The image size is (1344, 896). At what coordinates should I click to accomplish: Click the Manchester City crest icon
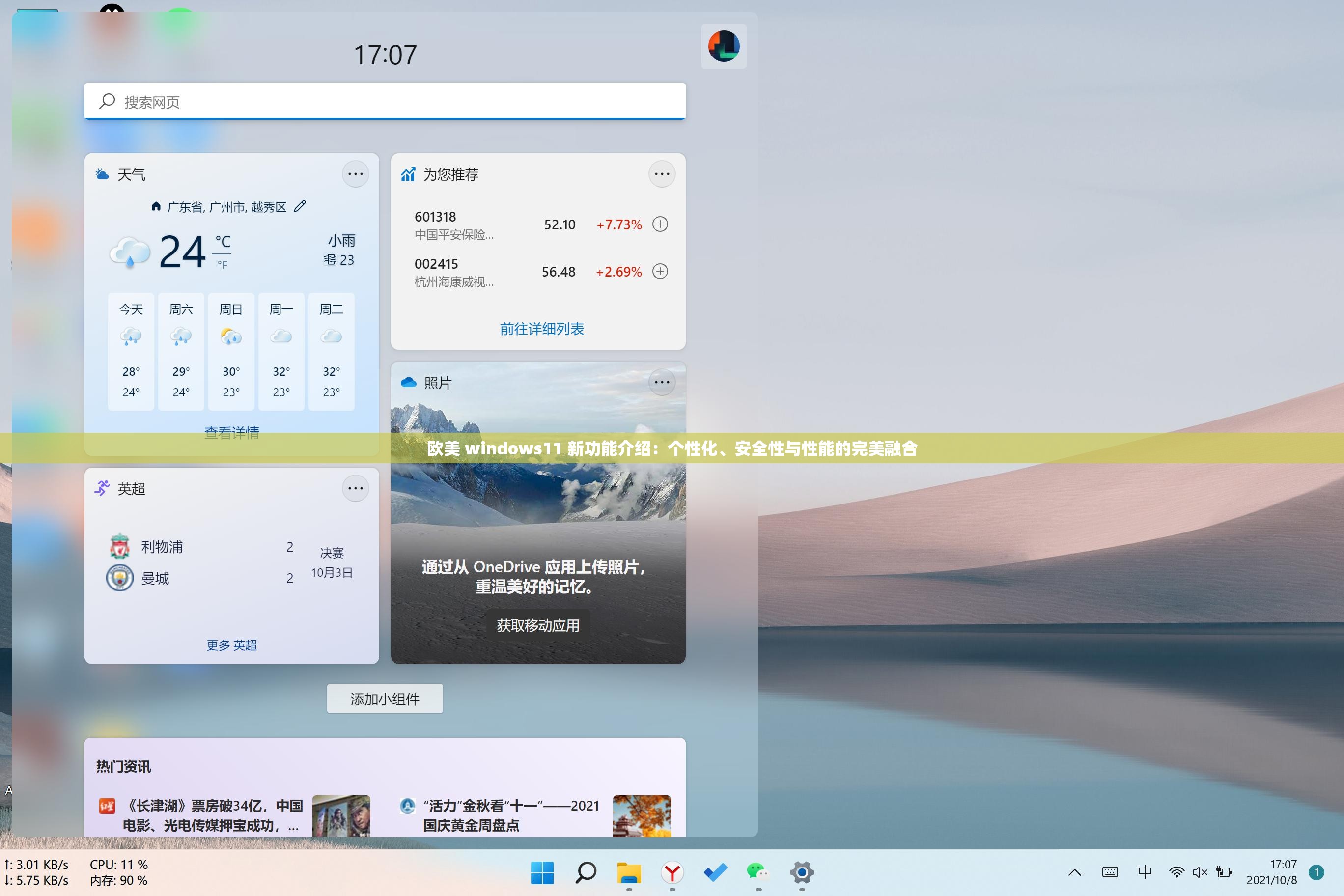(120, 578)
